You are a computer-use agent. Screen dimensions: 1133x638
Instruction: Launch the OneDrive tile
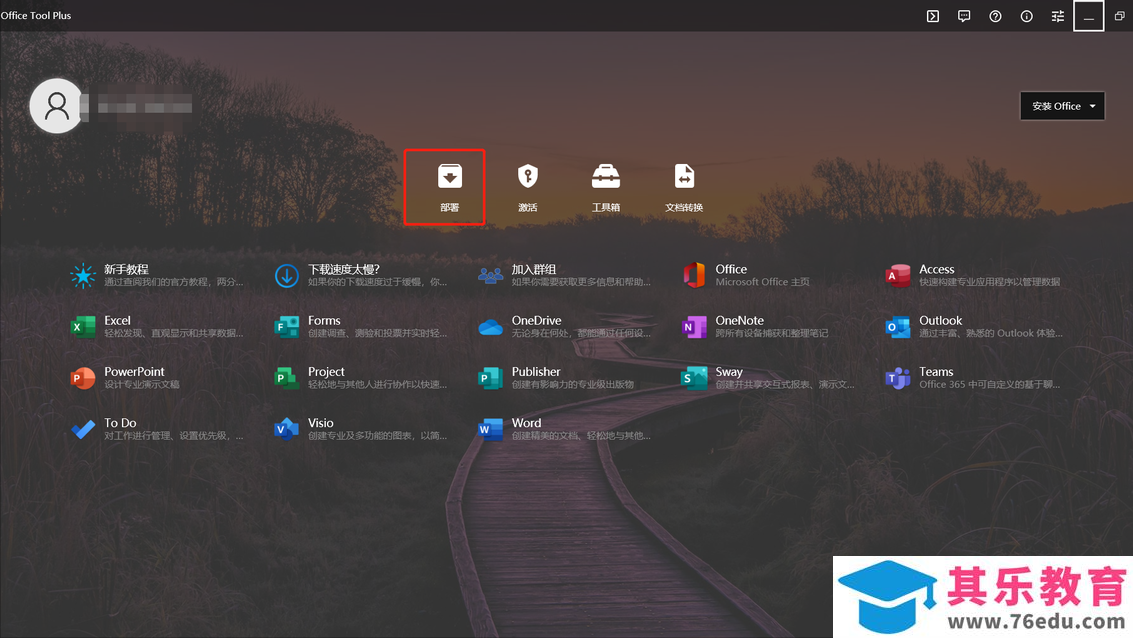564,327
